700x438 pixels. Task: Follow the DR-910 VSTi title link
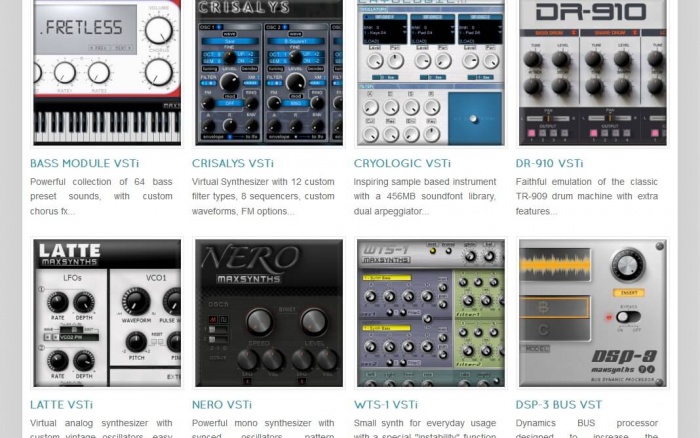click(549, 163)
